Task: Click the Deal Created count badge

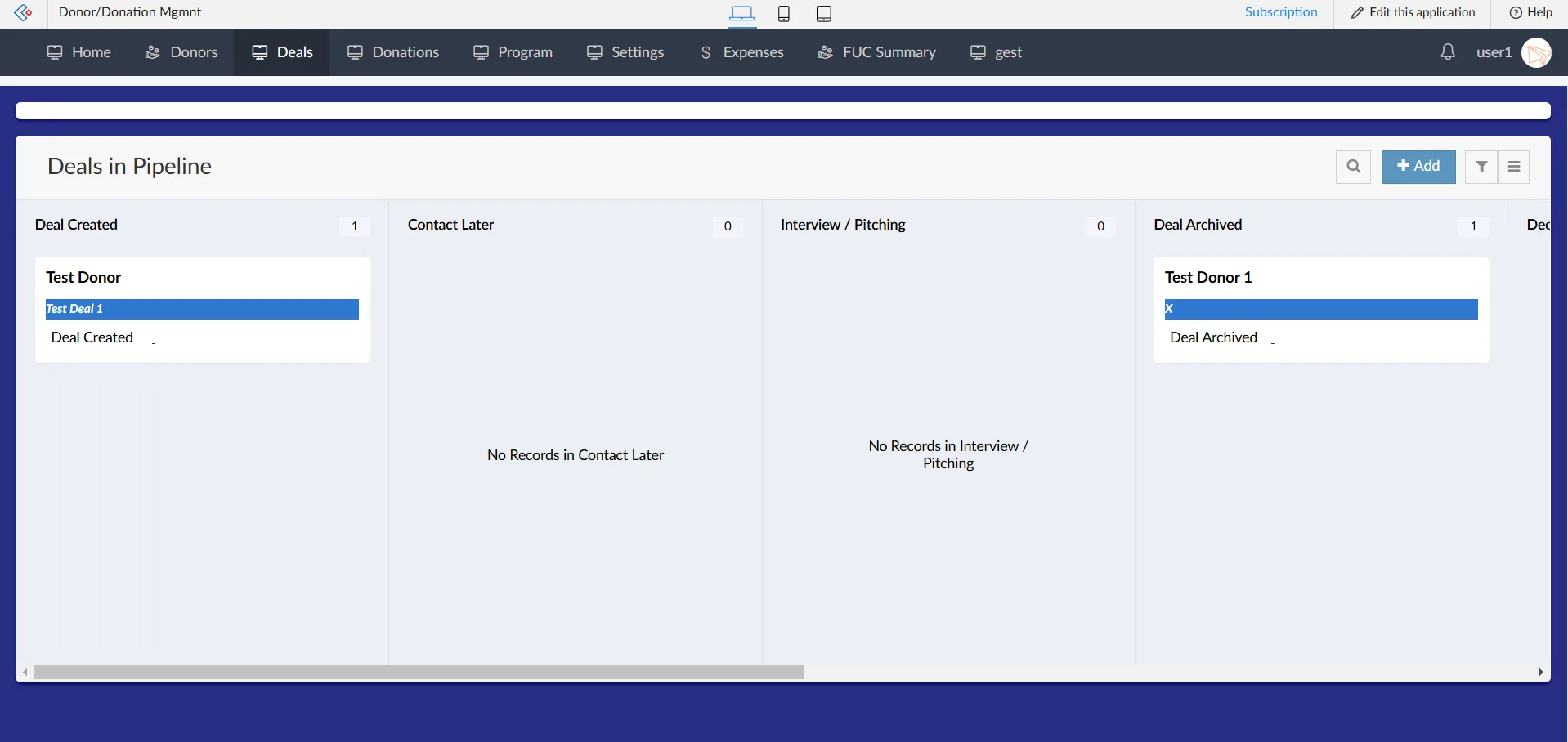Action: (355, 226)
